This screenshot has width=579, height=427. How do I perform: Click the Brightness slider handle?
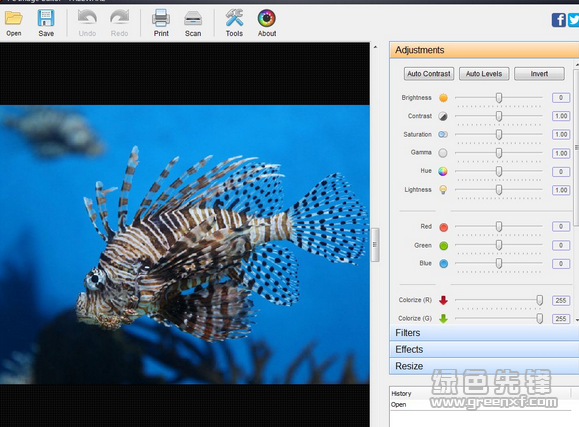point(499,98)
